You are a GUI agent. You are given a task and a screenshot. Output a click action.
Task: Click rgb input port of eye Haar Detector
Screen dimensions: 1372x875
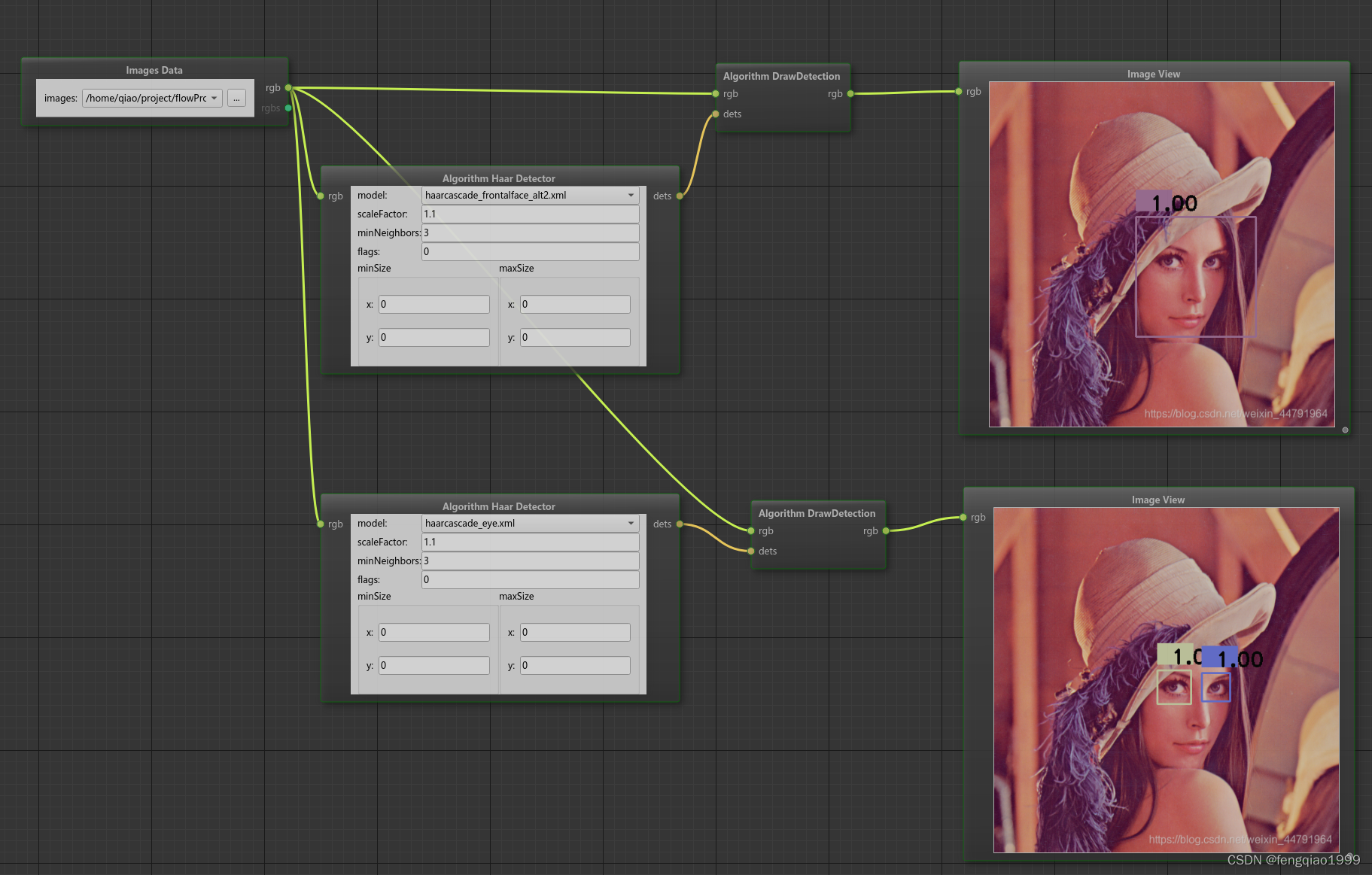pyautogui.click(x=321, y=524)
